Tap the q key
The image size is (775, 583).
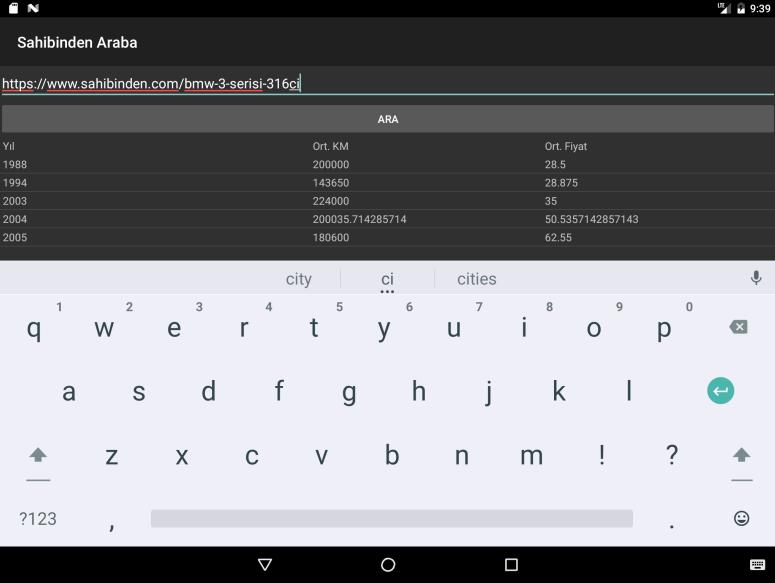pos(34,328)
